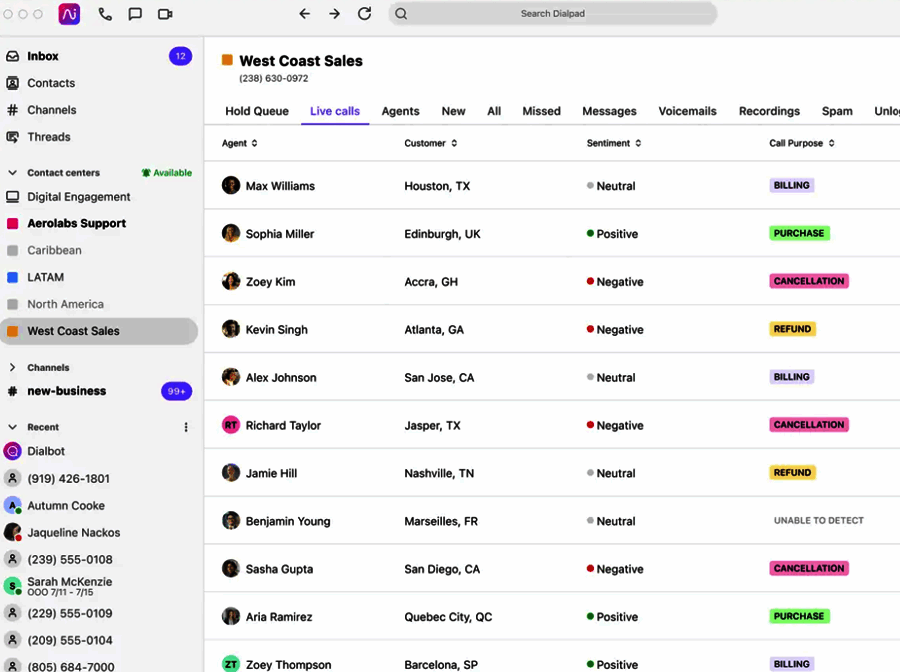This screenshot has height=672, width=900.
Task: Click the orange West Coast Sales color square
Action: tap(227, 60)
